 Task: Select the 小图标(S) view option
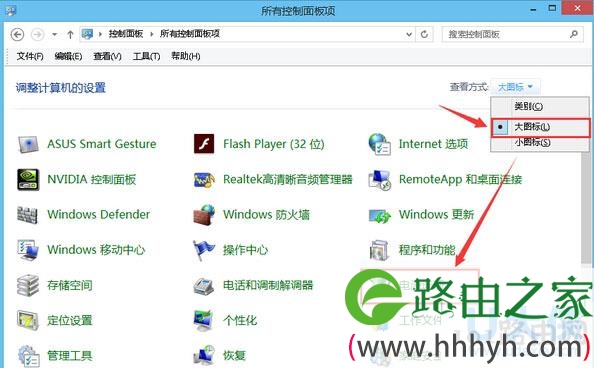pyautogui.click(x=540, y=143)
